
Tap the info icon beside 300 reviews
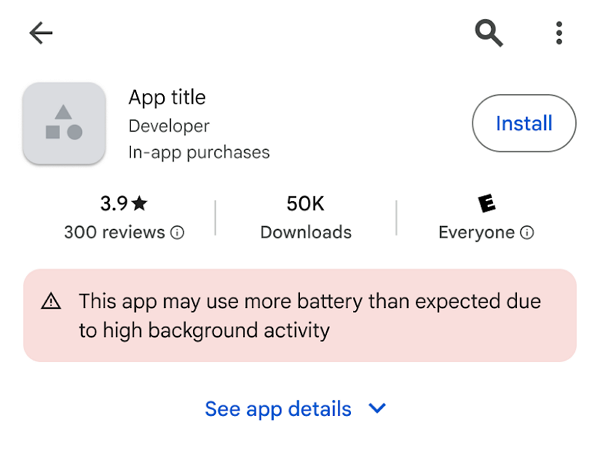click(x=177, y=233)
